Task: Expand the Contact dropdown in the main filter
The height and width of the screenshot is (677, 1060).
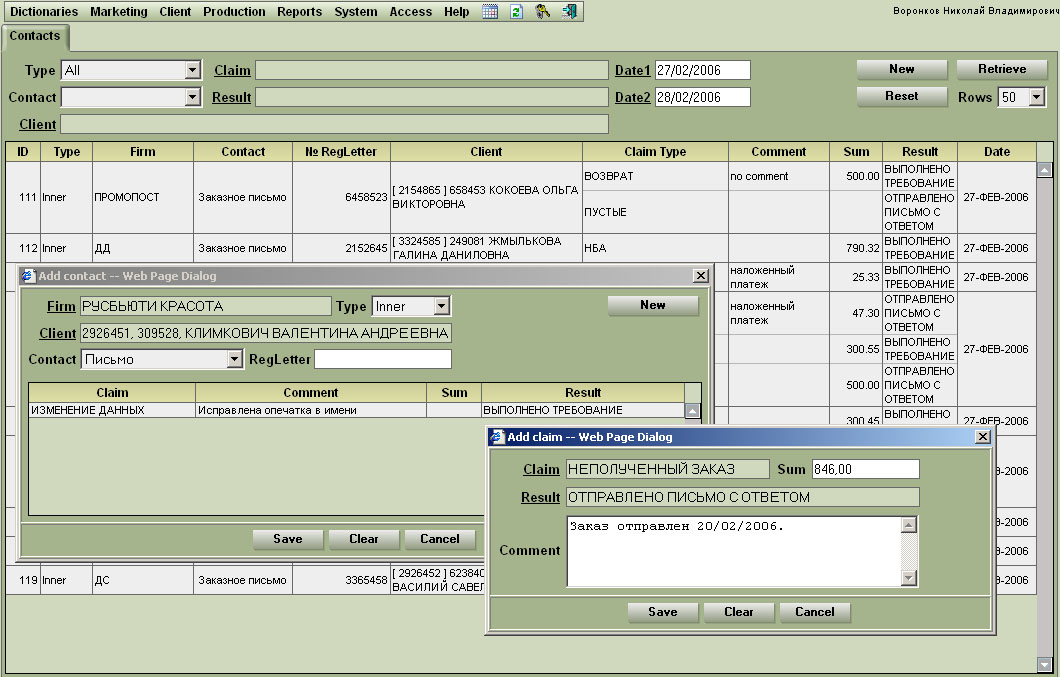Action: pyautogui.click(x=193, y=97)
